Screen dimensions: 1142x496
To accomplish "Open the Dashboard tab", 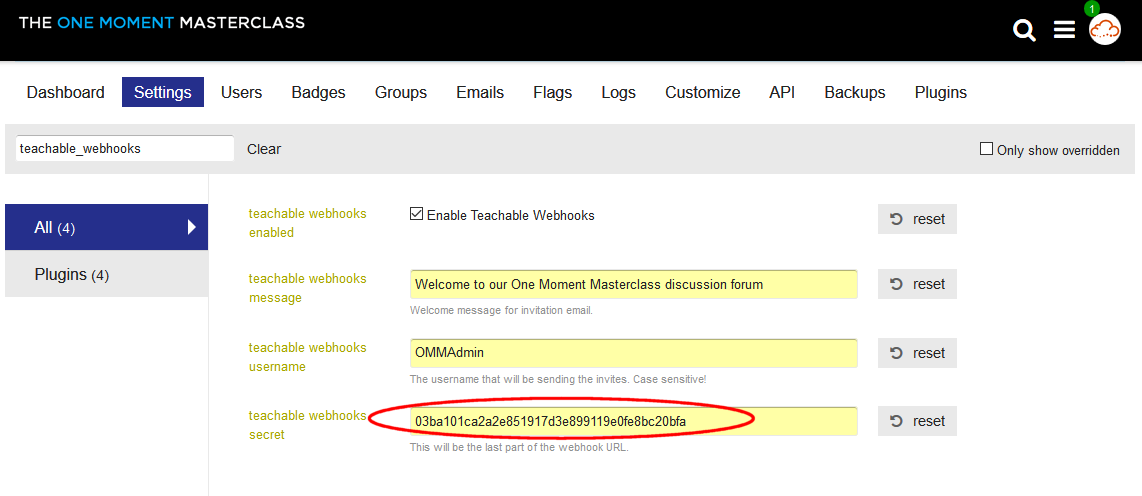I will (66, 92).
